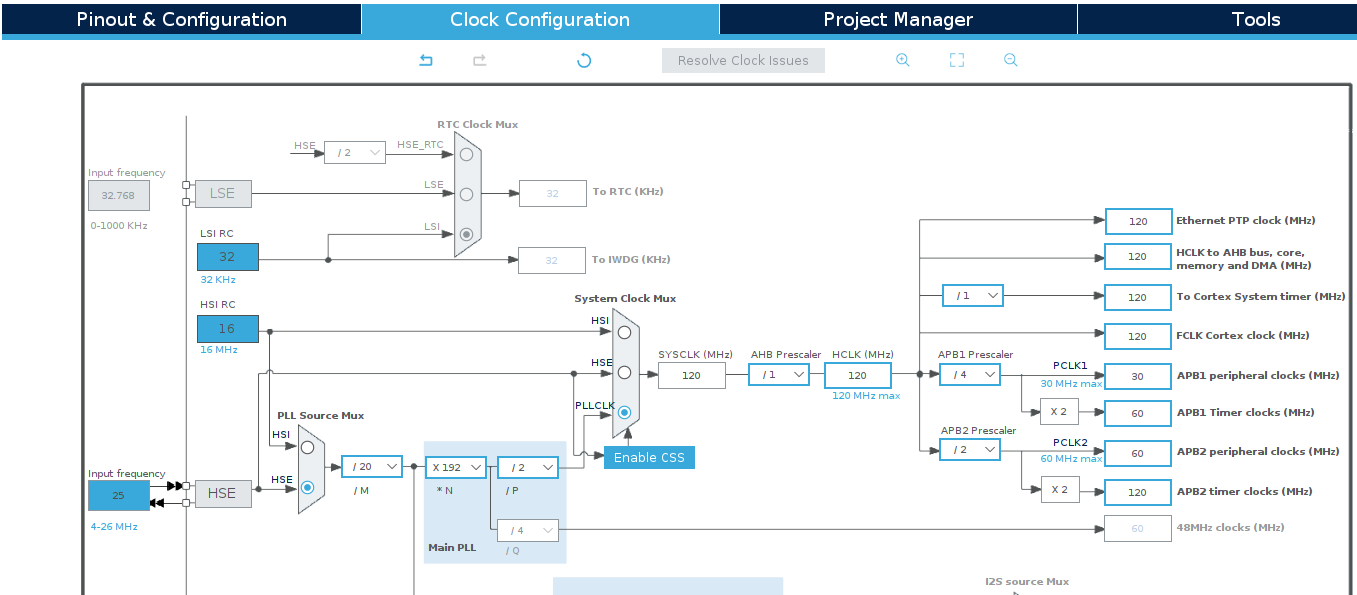Click the Resolve Clock Issues button
The image size is (1357, 595).
coord(742,60)
